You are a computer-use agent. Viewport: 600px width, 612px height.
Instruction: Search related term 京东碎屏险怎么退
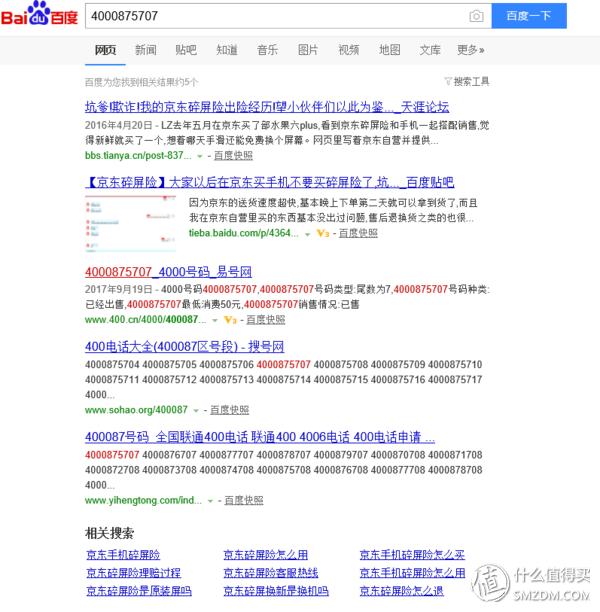tap(402, 591)
